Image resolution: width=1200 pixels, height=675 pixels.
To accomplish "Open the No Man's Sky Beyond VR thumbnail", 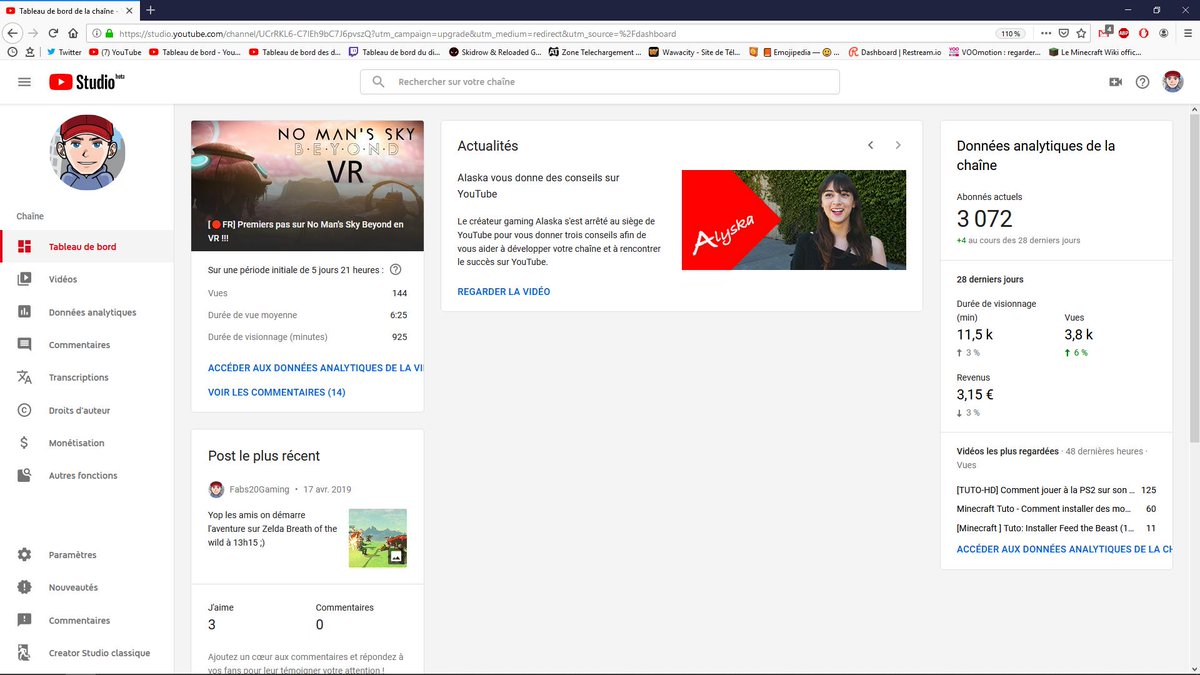I will [307, 186].
